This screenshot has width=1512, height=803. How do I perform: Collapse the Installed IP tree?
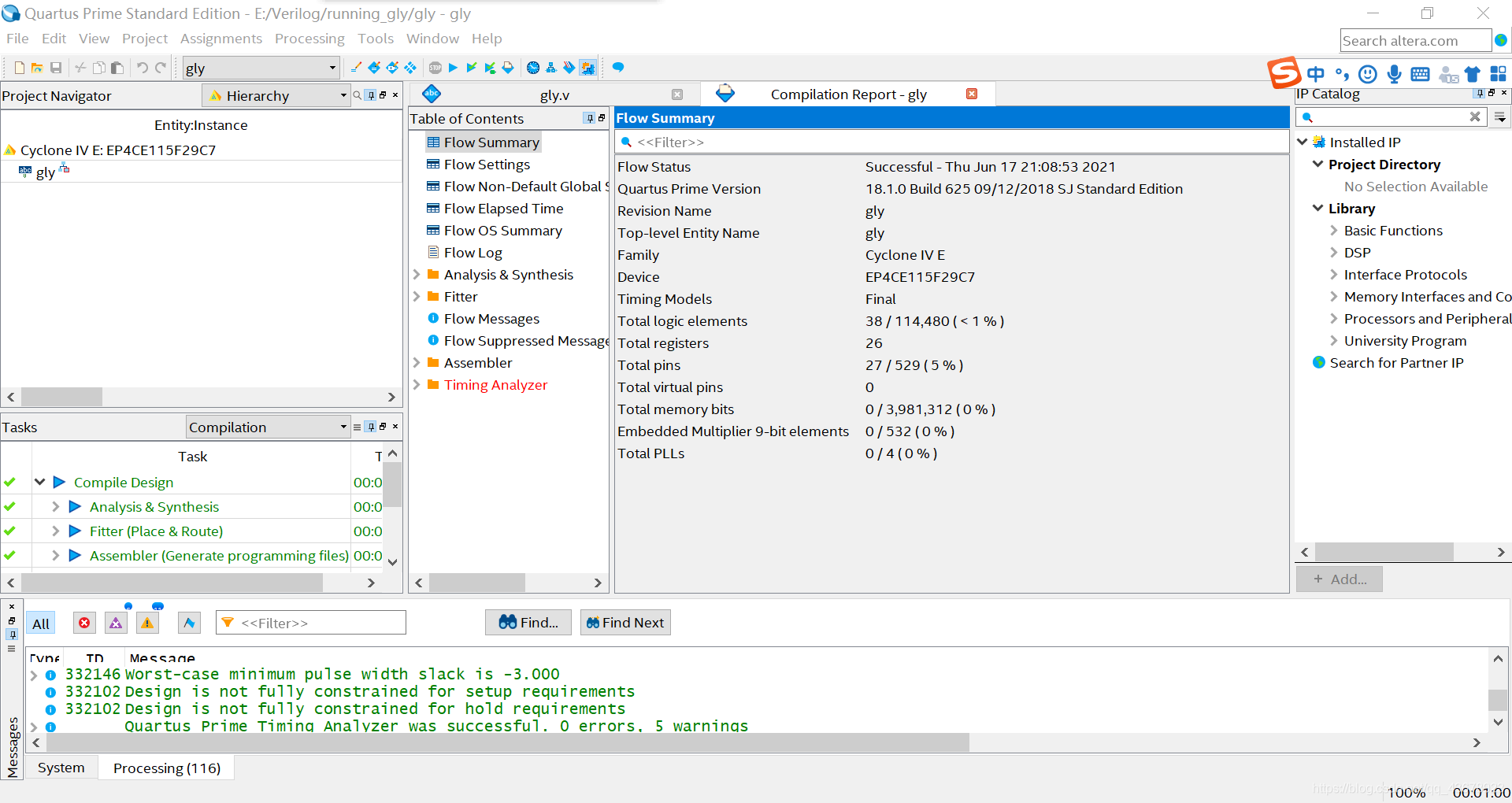click(x=1303, y=142)
